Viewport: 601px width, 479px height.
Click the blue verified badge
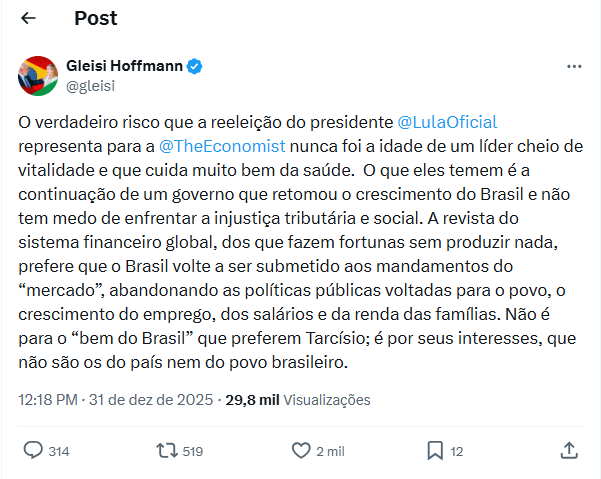coord(196,66)
